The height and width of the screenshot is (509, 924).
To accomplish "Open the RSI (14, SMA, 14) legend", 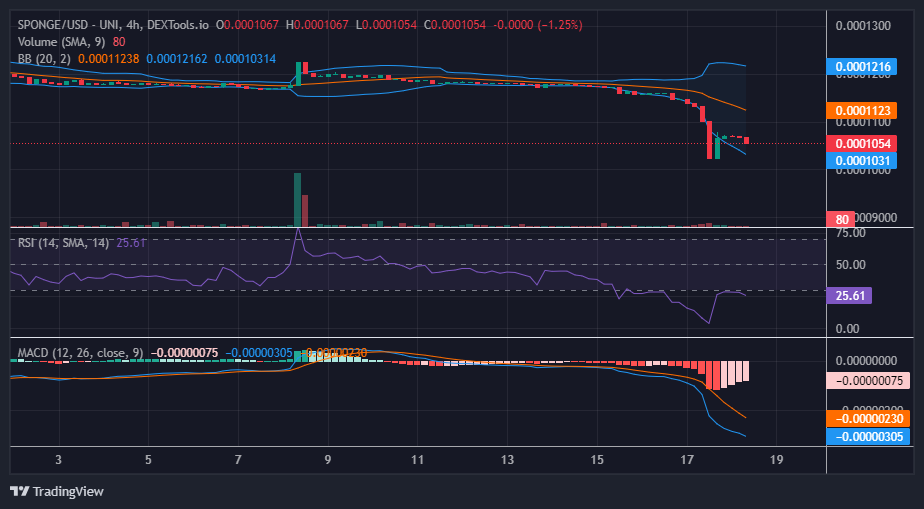I will (x=63, y=243).
